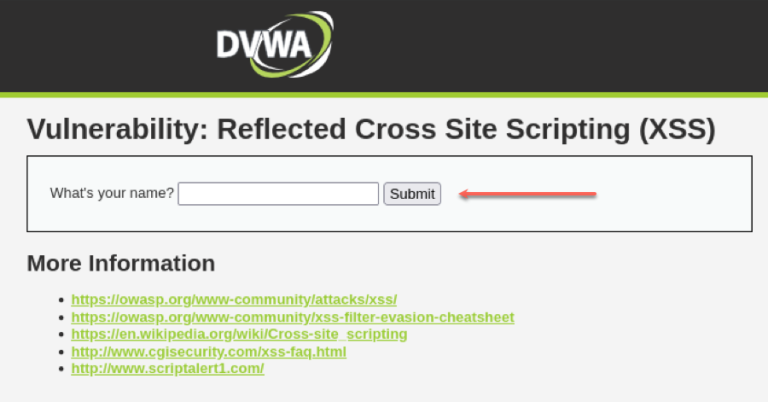Click the red arrow pointing at Submit

528,194
